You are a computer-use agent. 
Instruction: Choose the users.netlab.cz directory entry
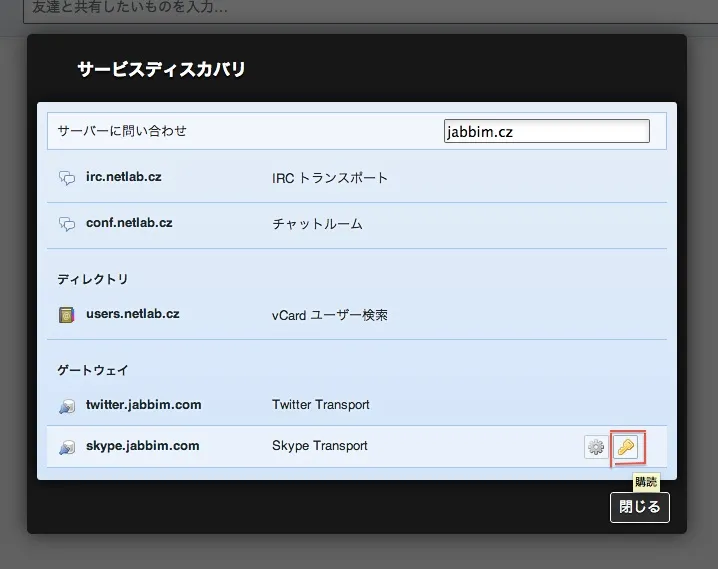[132, 314]
